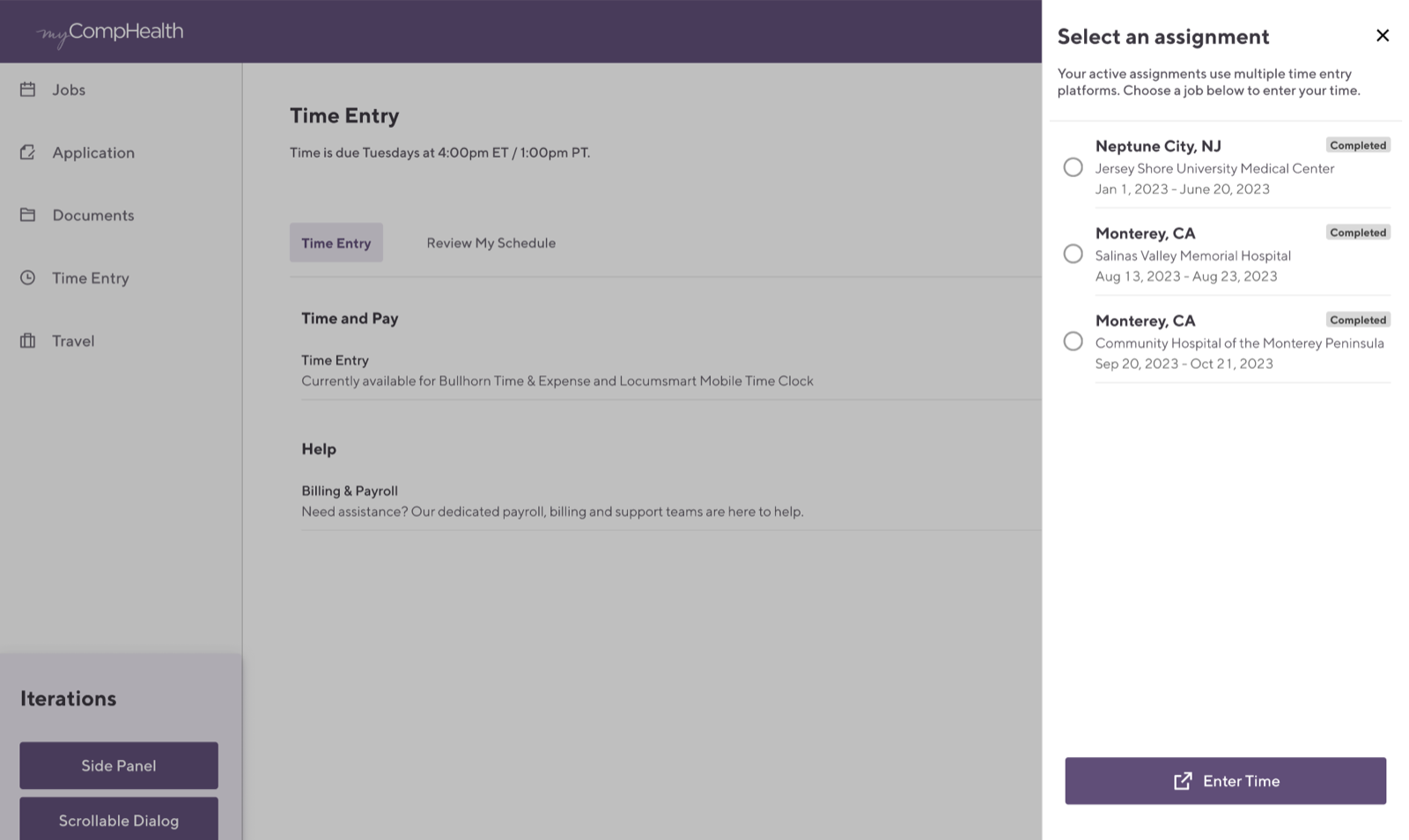The width and height of the screenshot is (1409, 840).
Task: Click the Travel briefcase icon
Action: coord(27,340)
